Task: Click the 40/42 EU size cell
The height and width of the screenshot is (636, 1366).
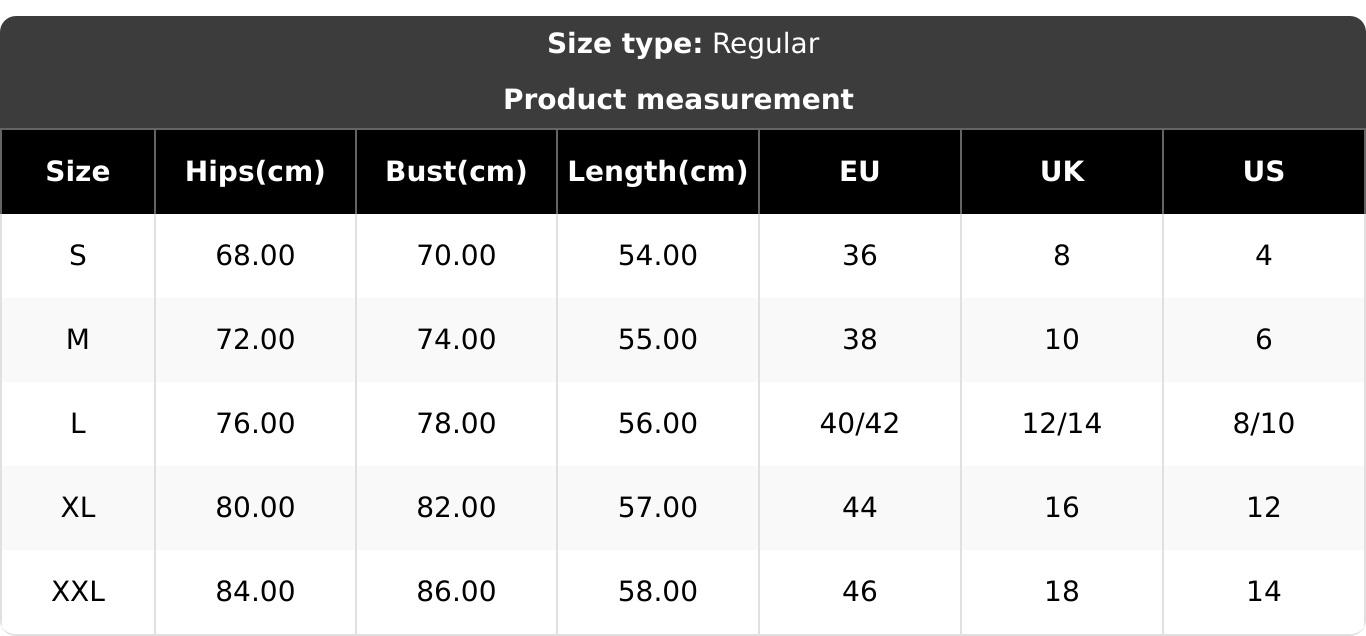Action: pos(859,424)
